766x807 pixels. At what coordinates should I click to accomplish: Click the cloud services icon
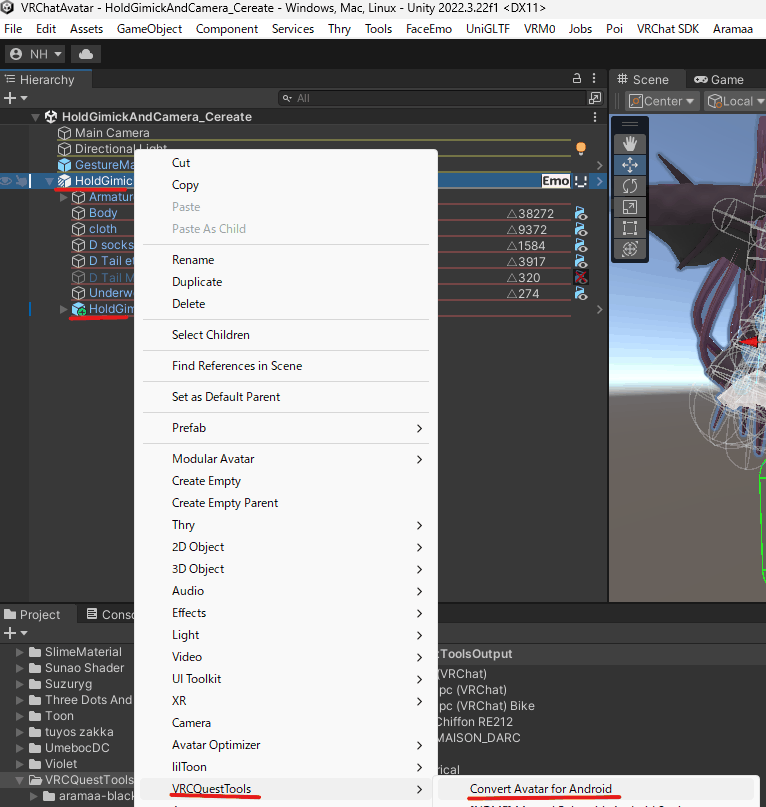(87, 54)
